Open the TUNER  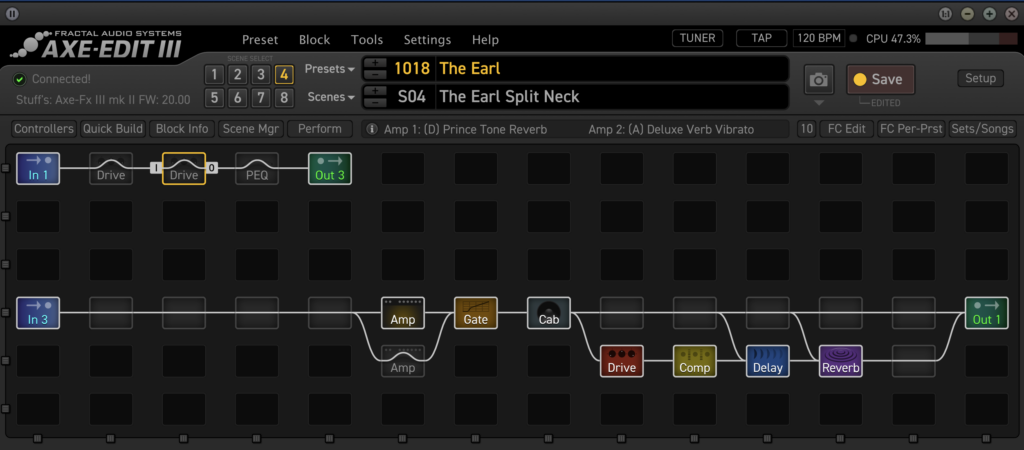pos(697,38)
